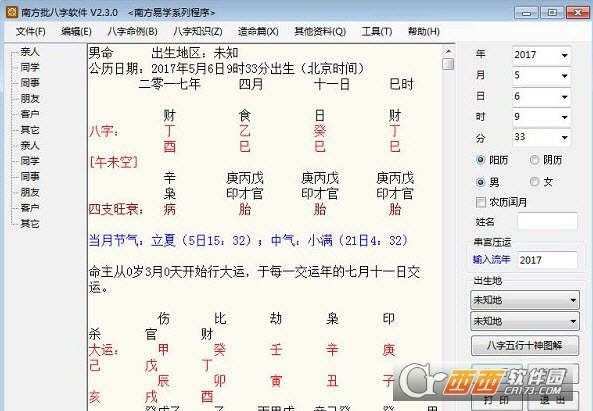The width and height of the screenshot is (593, 411).
Task: Click the 巳时 hour text
Action: point(402,84)
